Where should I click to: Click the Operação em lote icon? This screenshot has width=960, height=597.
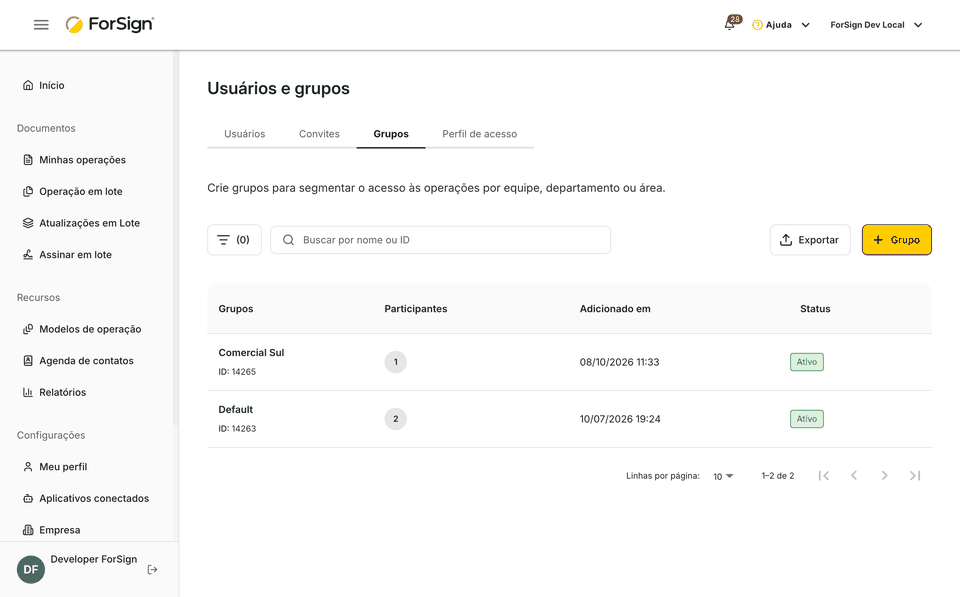click(28, 192)
